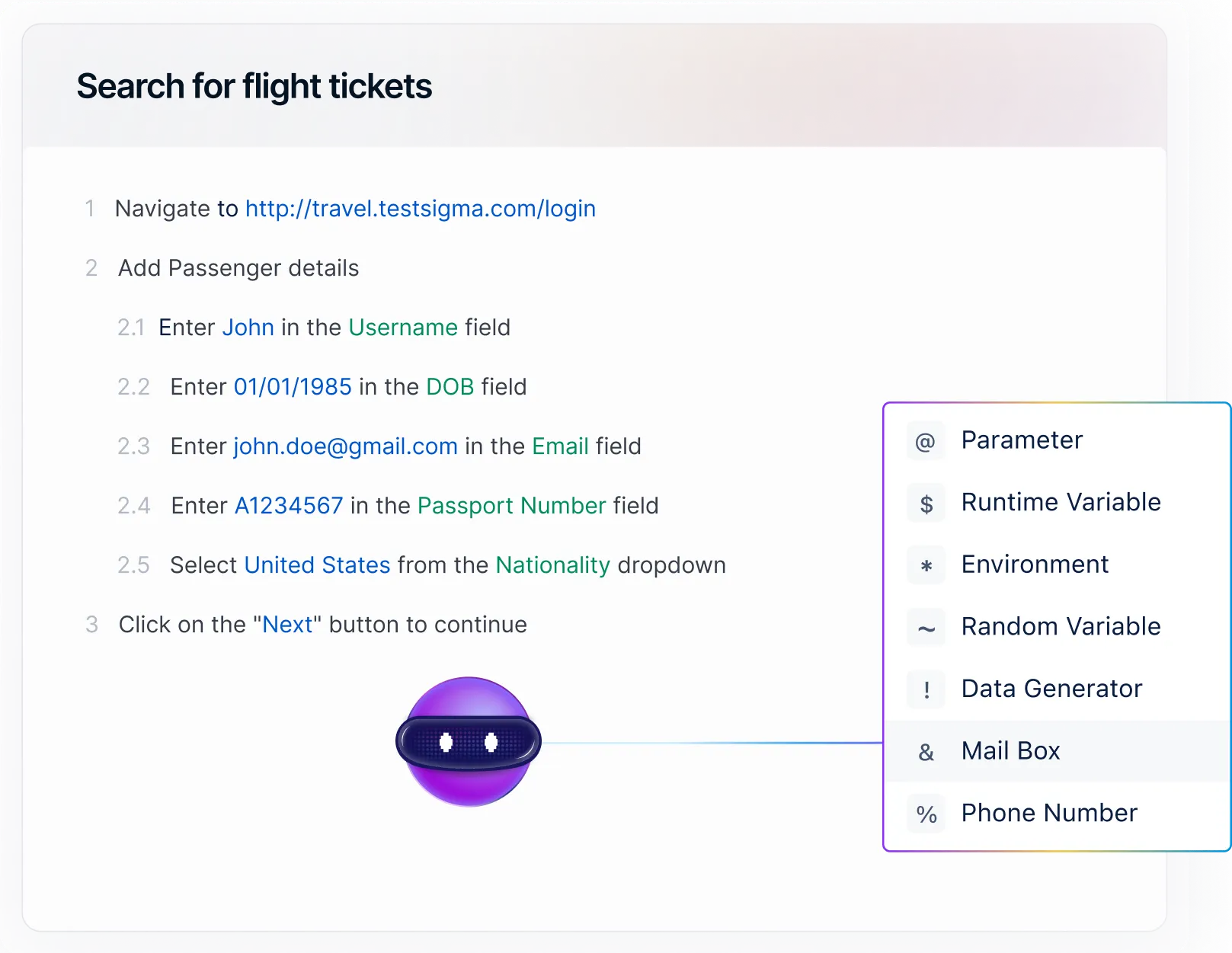Screen dimensions: 1232x953
Task: Click the ampersand Mail Box icon
Action: [x=926, y=752]
